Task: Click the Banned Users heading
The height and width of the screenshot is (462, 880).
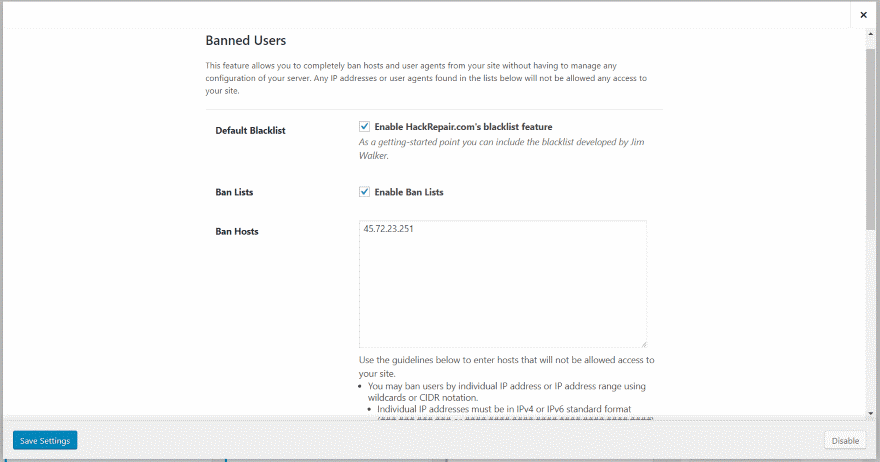Action: (246, 40)
